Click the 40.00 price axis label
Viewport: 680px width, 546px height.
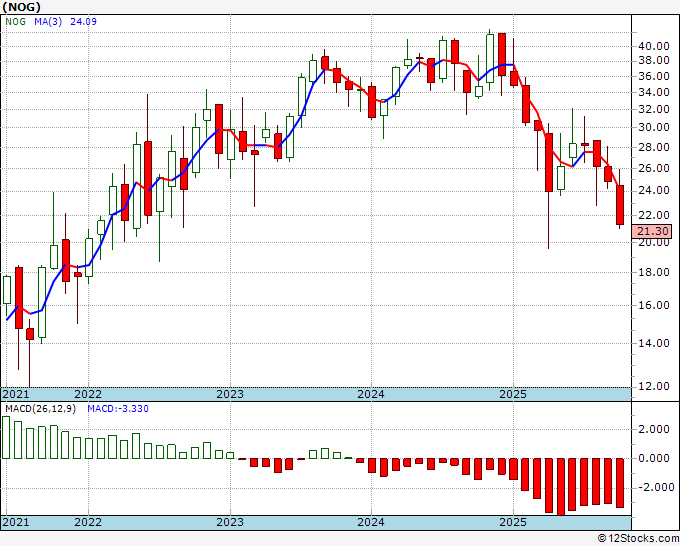(x=654, y=46)
